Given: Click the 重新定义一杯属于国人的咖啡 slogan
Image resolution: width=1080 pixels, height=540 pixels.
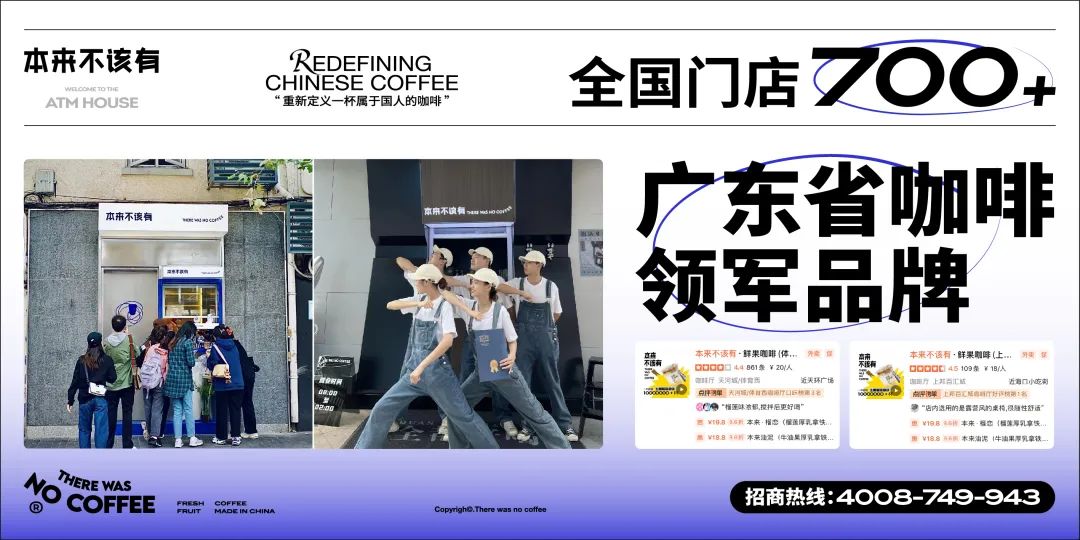Looking at the screenshot, I should [x=362, y=101].
